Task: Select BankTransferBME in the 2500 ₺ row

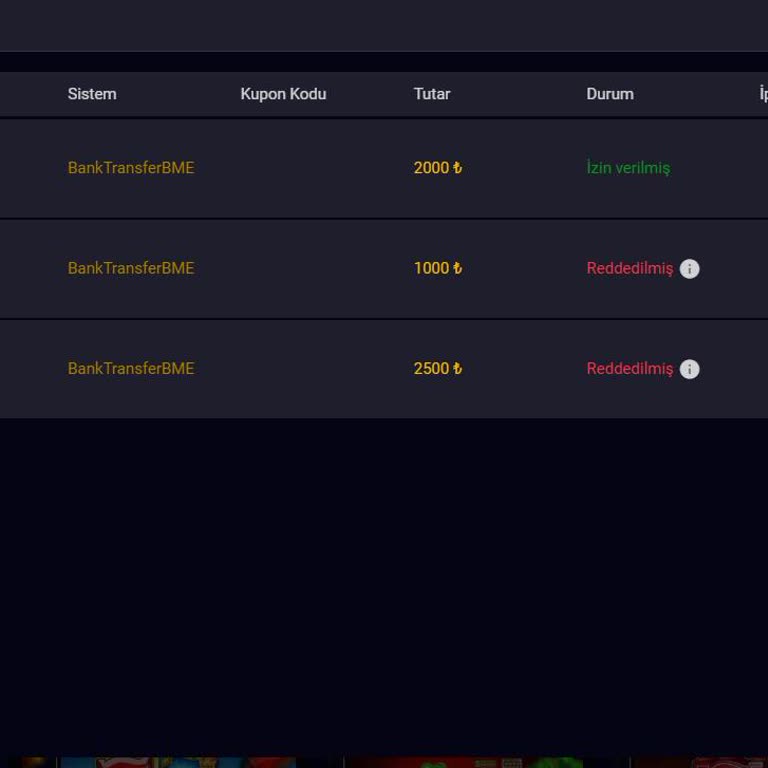Action: [131, 368]
